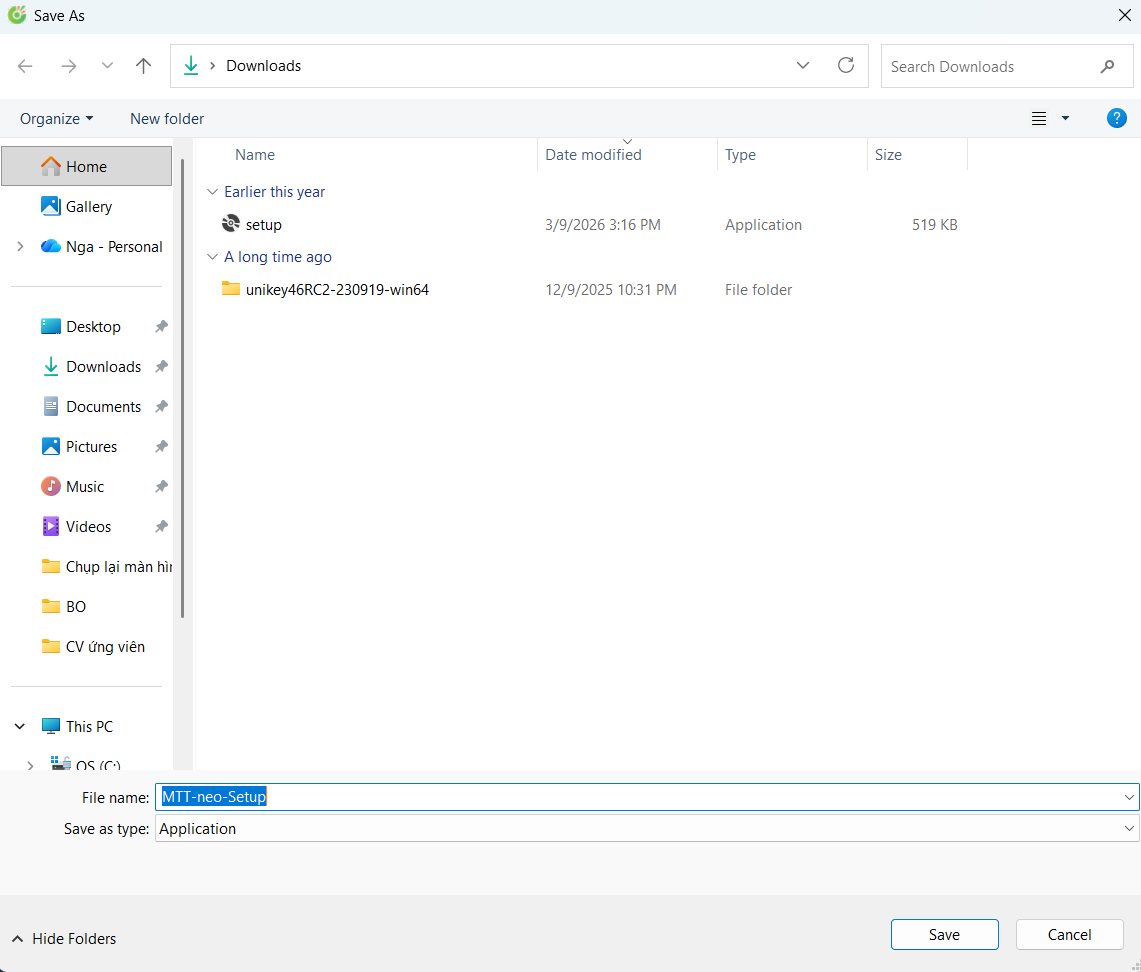1141x972 pixels.
Task: Click the pin icon next to Documents
Action: (x=162, y=407)
